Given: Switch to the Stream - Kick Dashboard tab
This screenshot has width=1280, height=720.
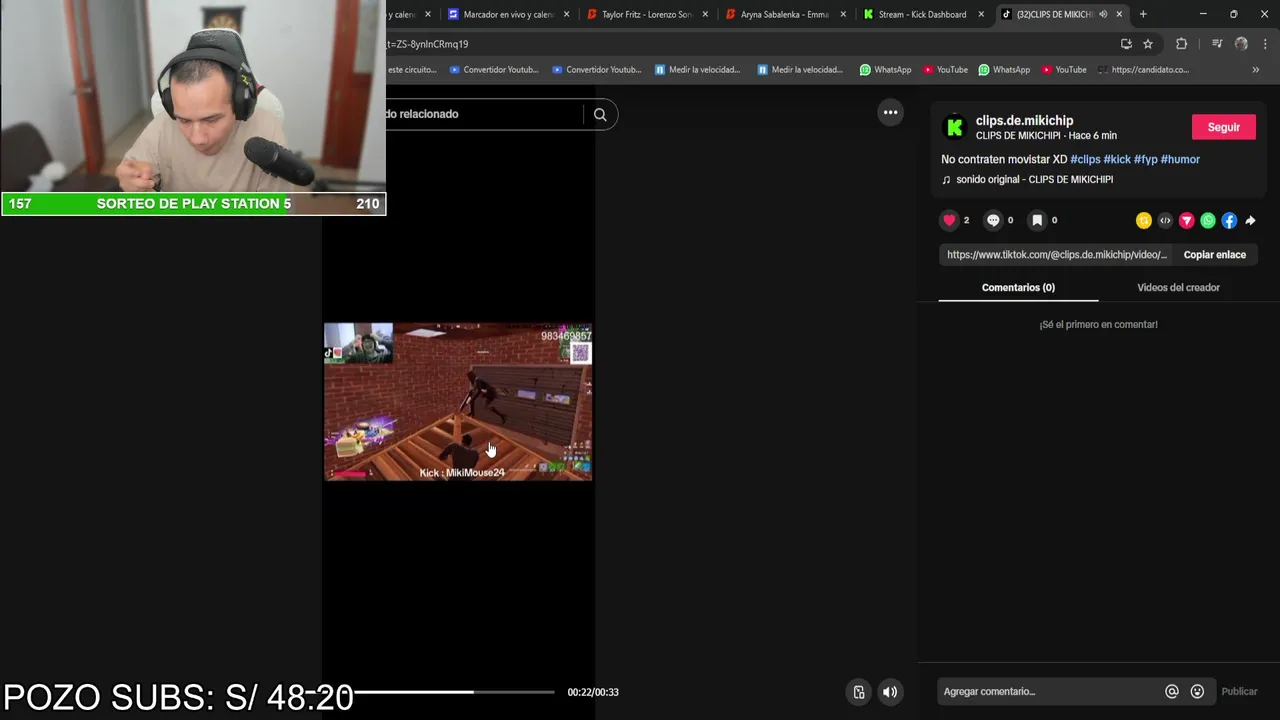Looking at the screenshot, I should click(x=922, y=14).
